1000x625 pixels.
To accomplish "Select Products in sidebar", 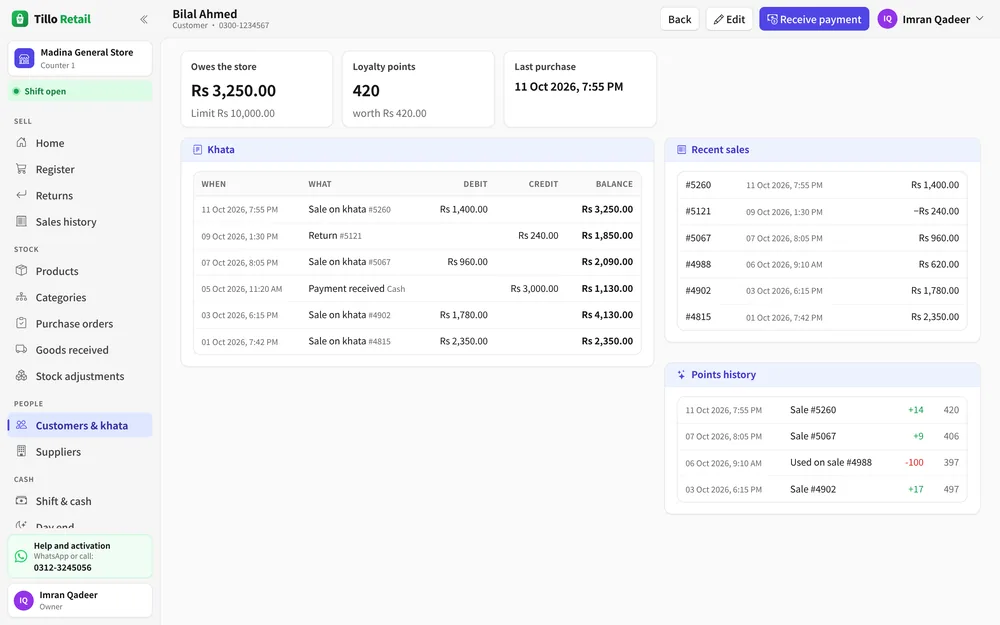I will [80, 271].
